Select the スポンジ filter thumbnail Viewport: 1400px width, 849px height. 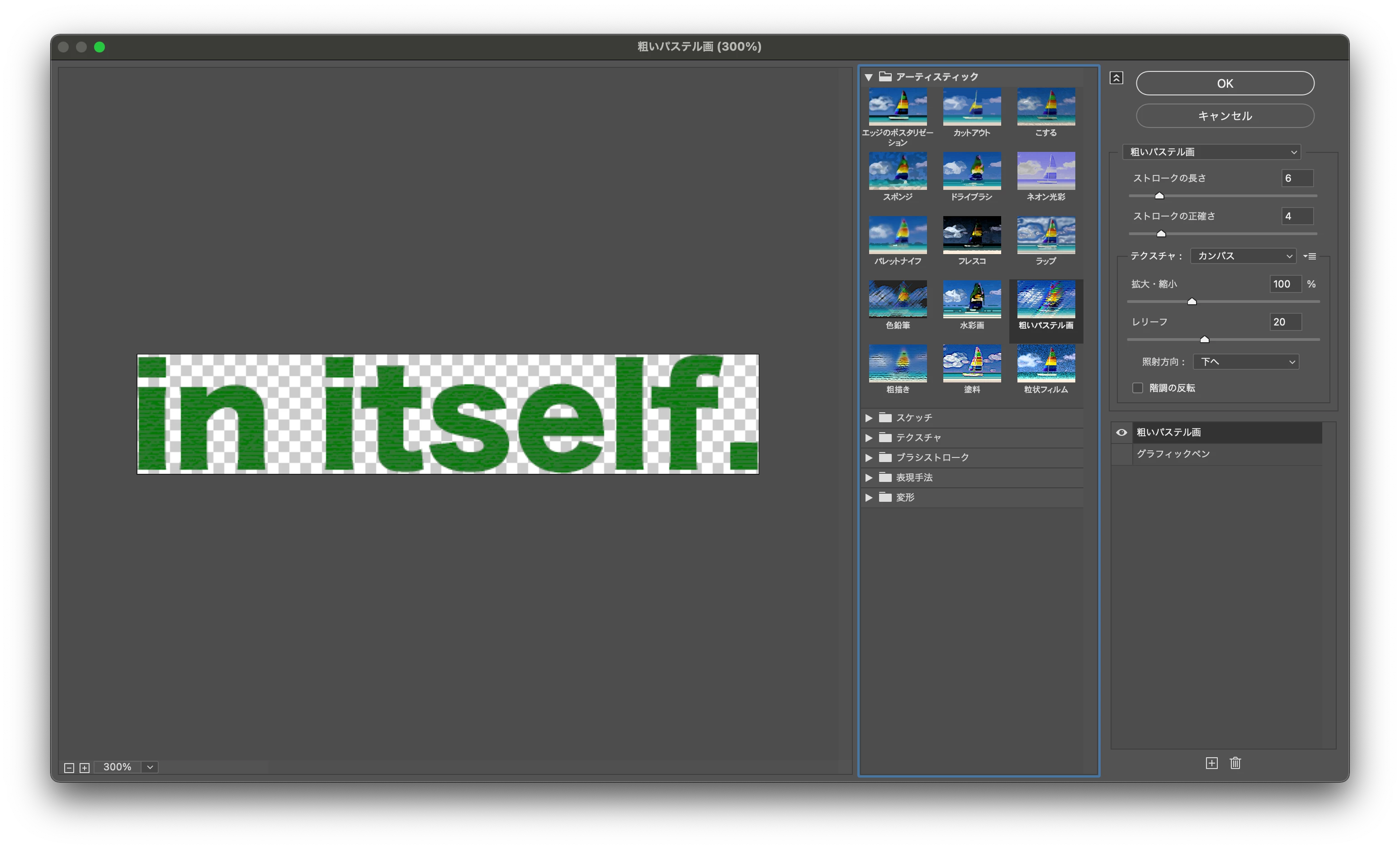(898, 171)
